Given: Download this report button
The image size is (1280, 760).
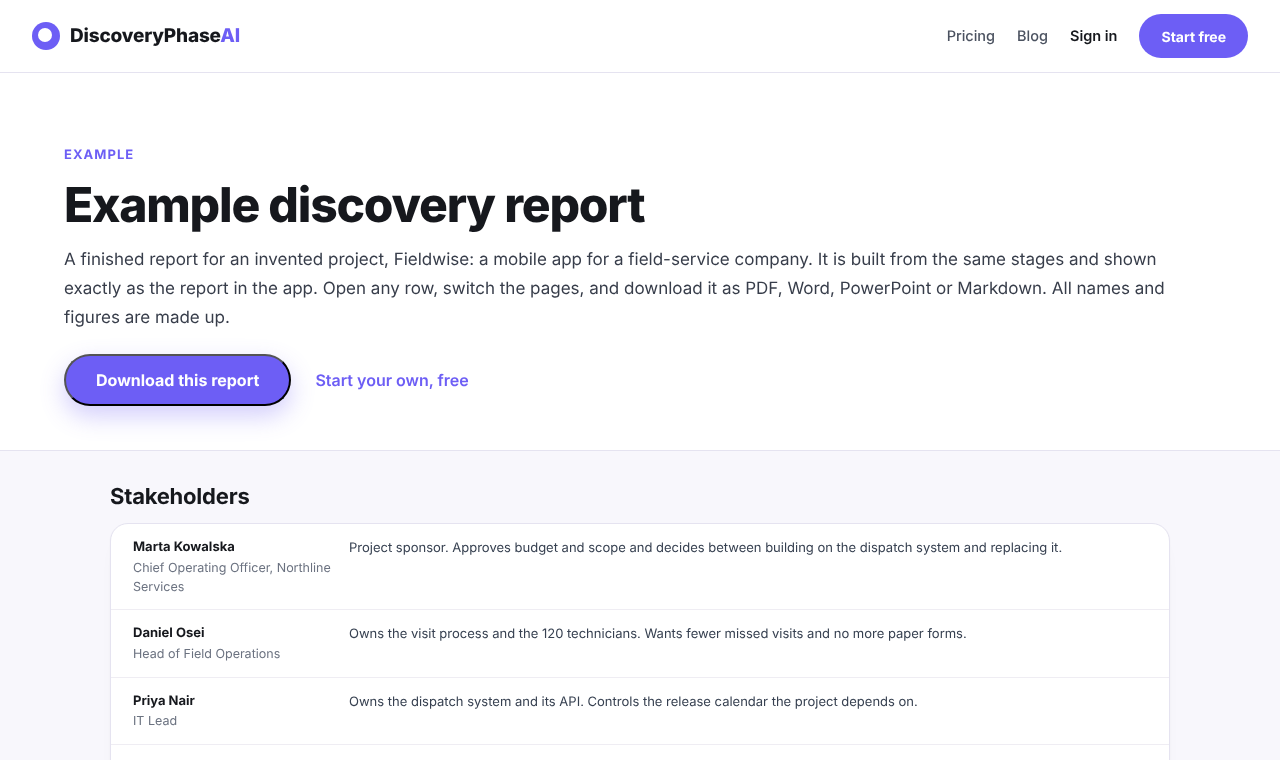Looking at the screenshot, I should (177, 380).
